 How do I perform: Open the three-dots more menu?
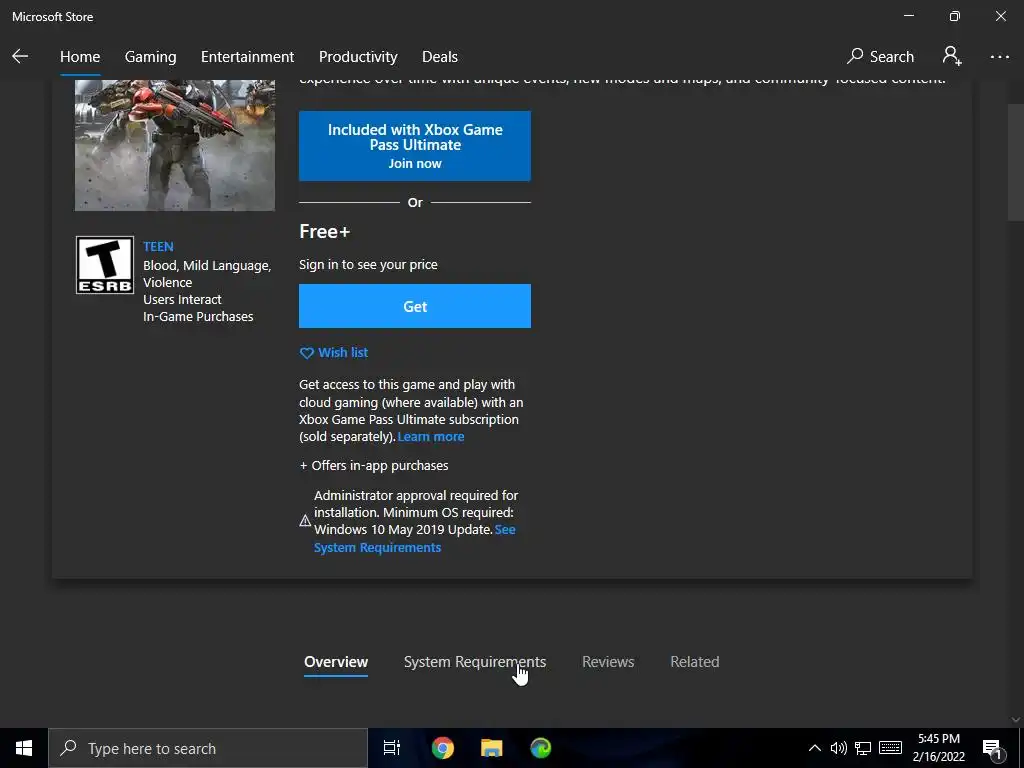coord(999,57)
